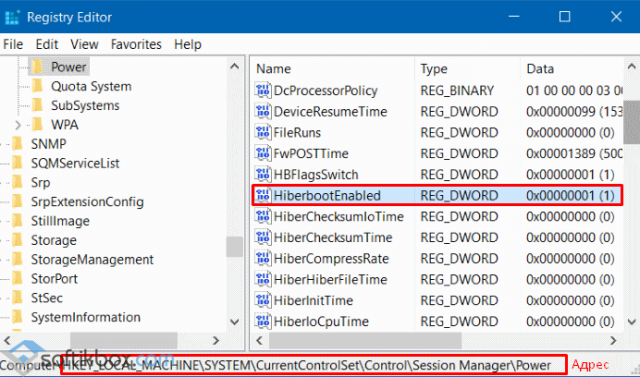Image resolution: width=640 pixels, height=377 pixels.
Task: Open the Help menu
Action: [188, 44]
